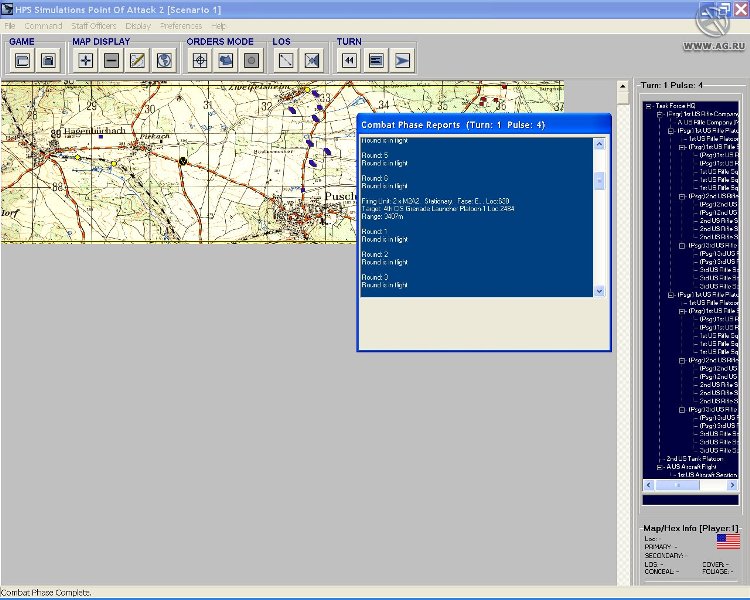Click the line-of-sight diagonal line icon
The image size is (750, 600).
click(286, 60)
